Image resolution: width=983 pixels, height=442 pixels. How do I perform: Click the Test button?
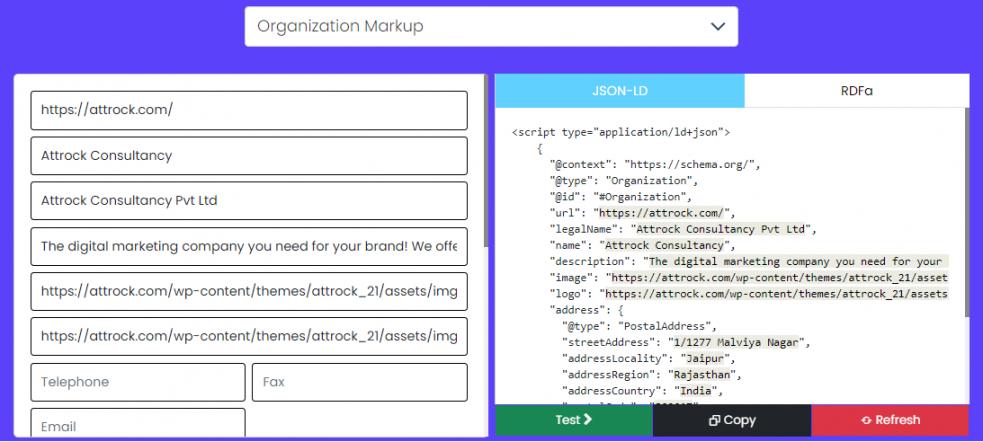click(574, 420)
